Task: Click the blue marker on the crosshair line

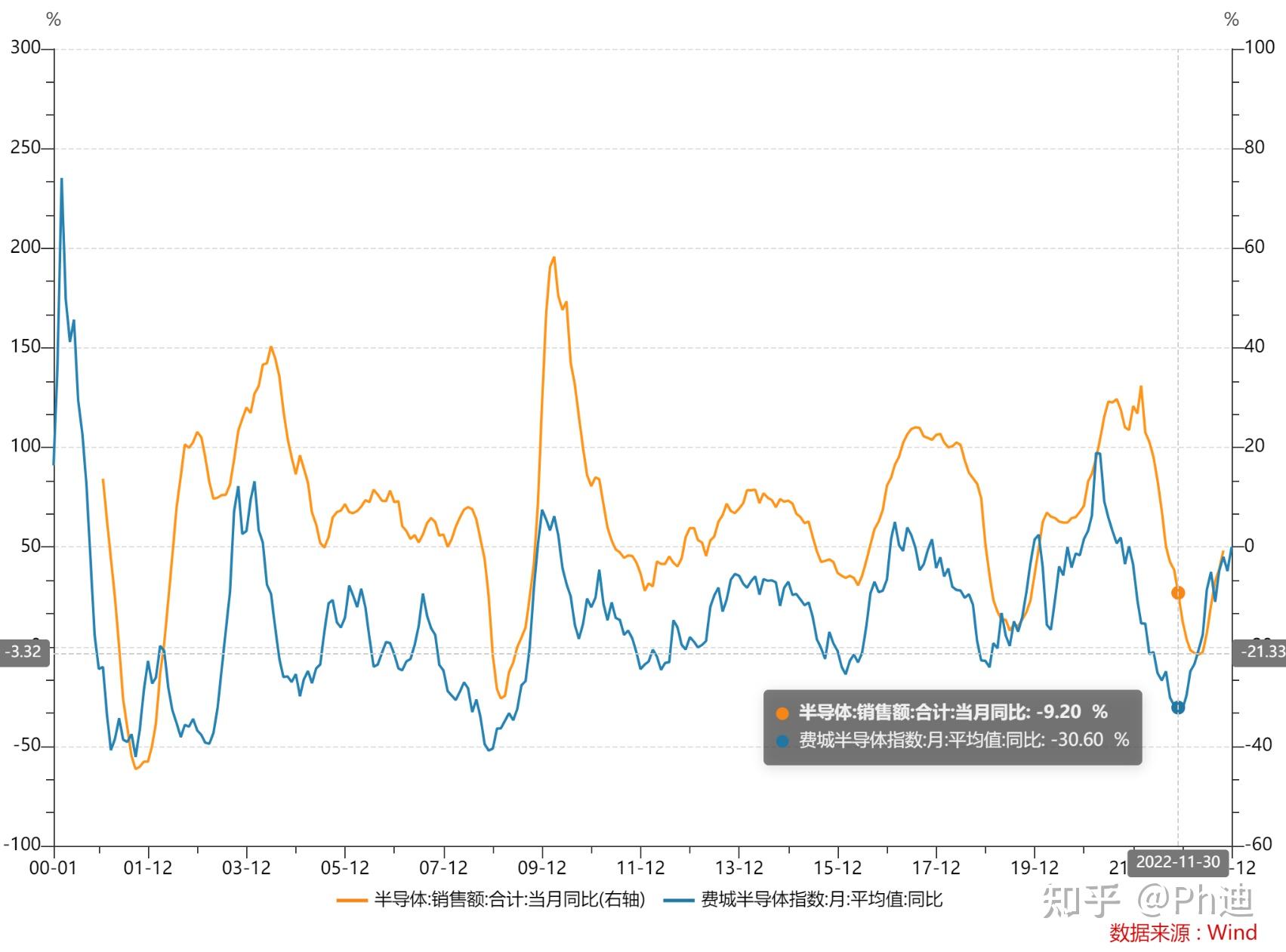Action: tap(1178, 707)
